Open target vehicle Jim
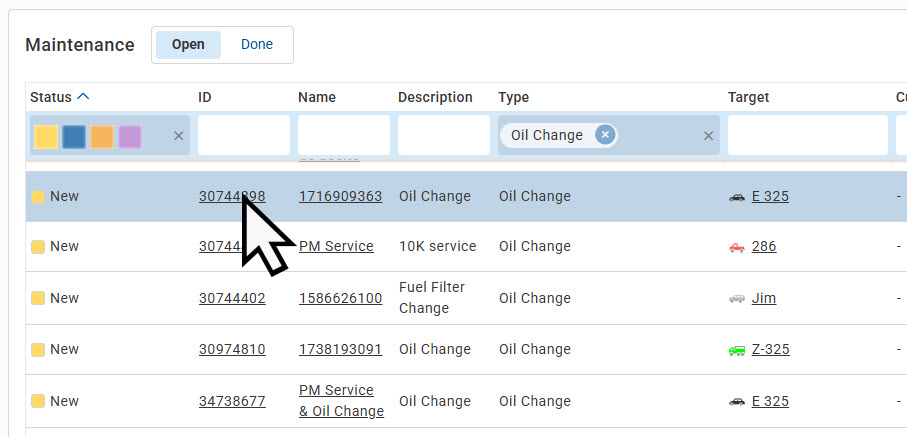Image resolution: width=907 pixels, height=437 pixels. [764, 298]
